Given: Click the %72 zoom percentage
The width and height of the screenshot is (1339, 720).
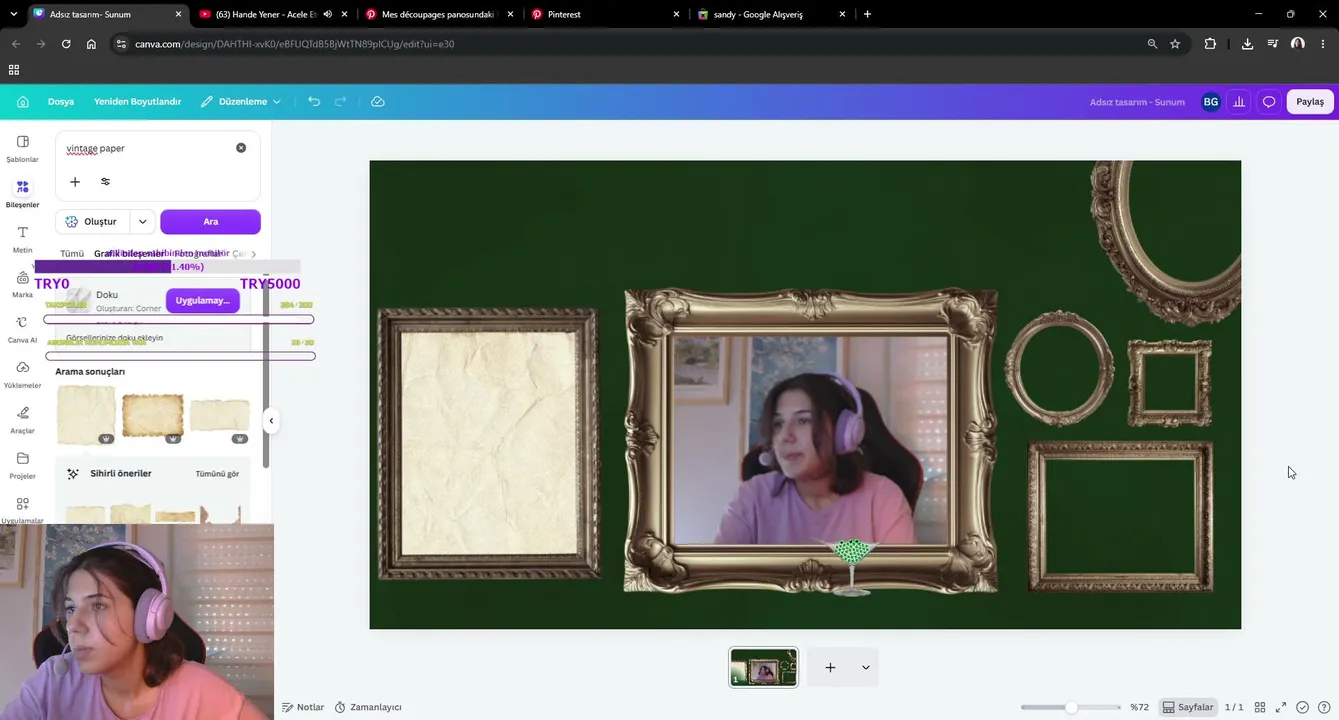Looking at the screenshot, I should coord(1139,707).
